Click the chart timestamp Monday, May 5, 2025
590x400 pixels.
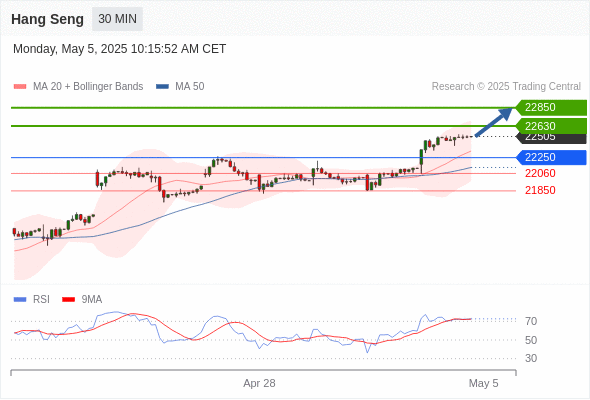119,49
